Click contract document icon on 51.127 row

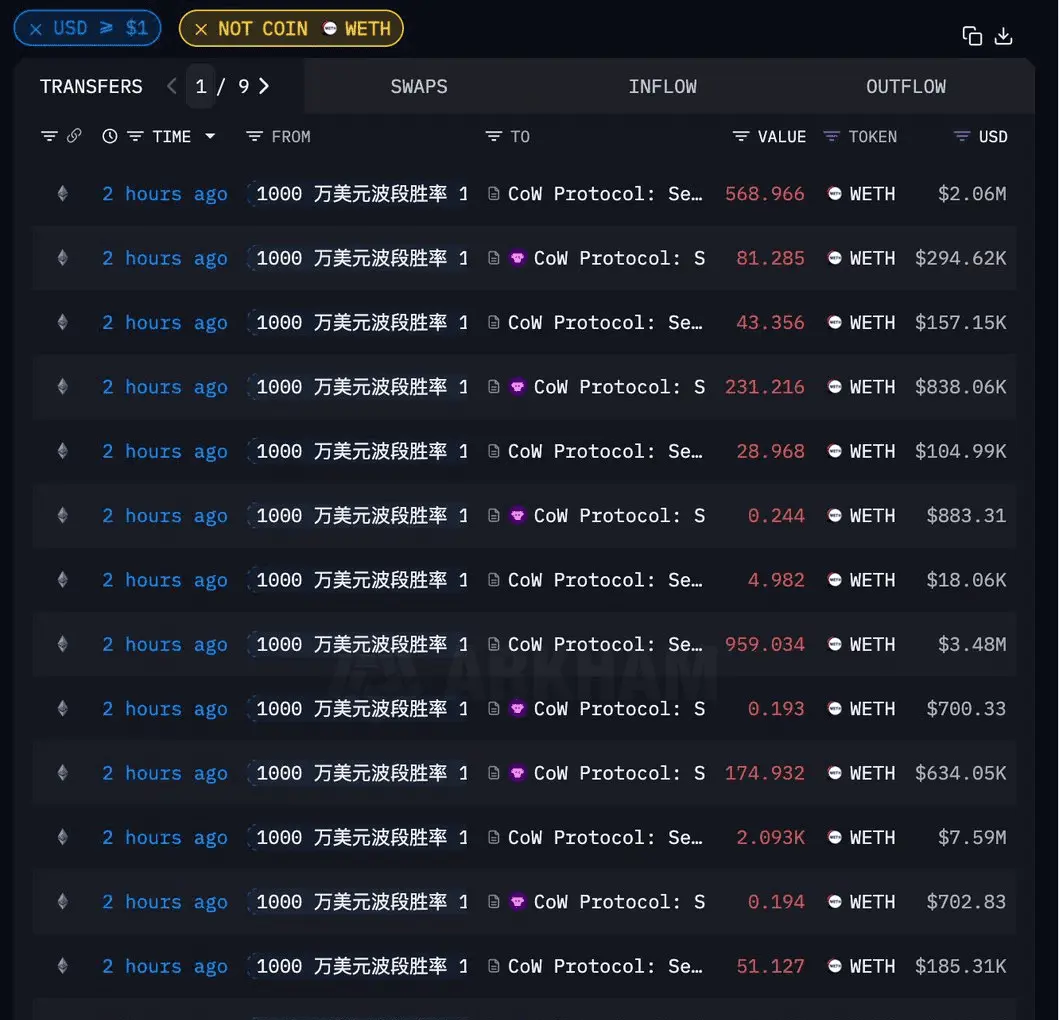click(494, 966)
